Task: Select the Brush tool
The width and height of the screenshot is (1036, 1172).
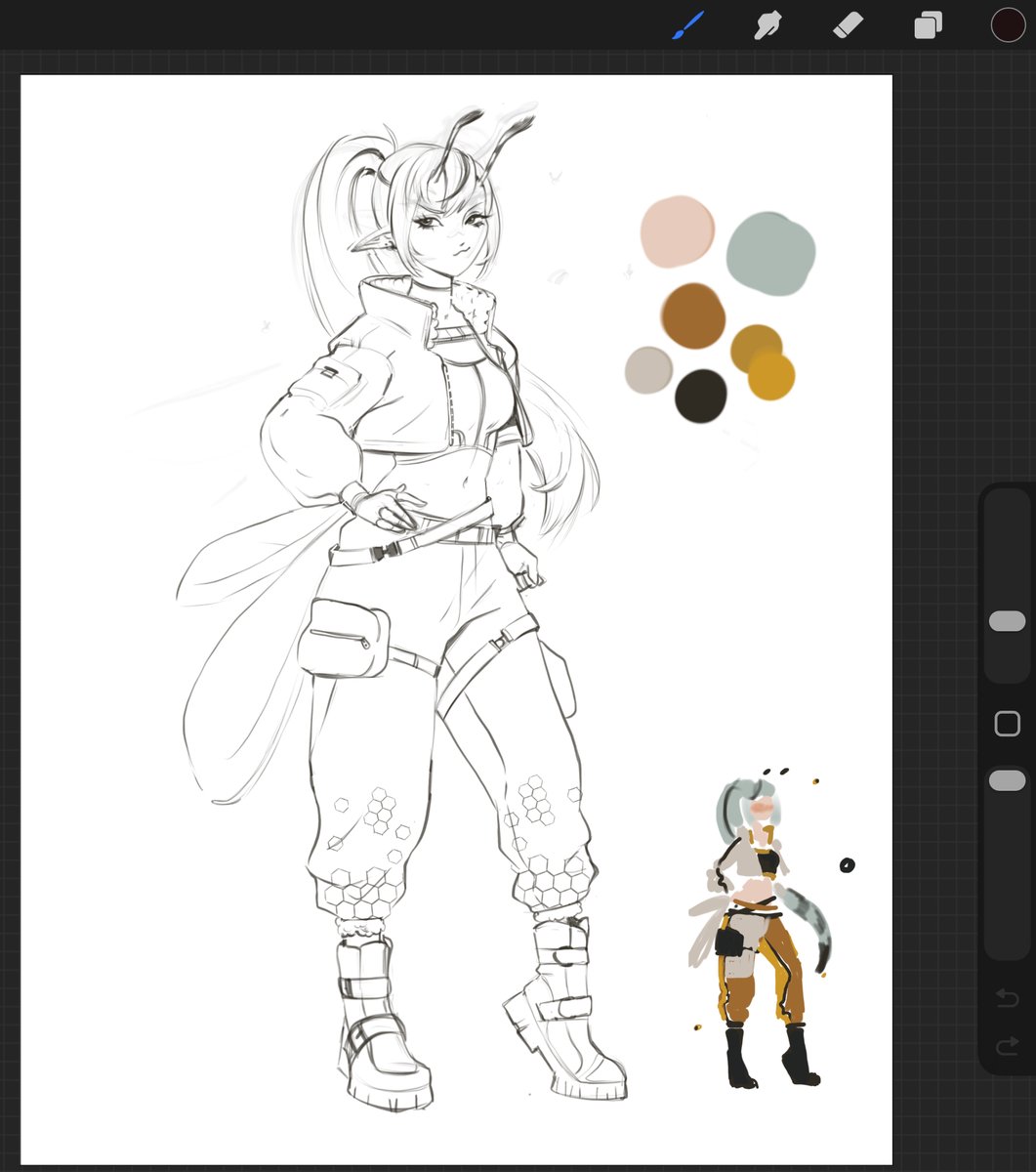Action: pyautogui.click(x=688, y=25)
